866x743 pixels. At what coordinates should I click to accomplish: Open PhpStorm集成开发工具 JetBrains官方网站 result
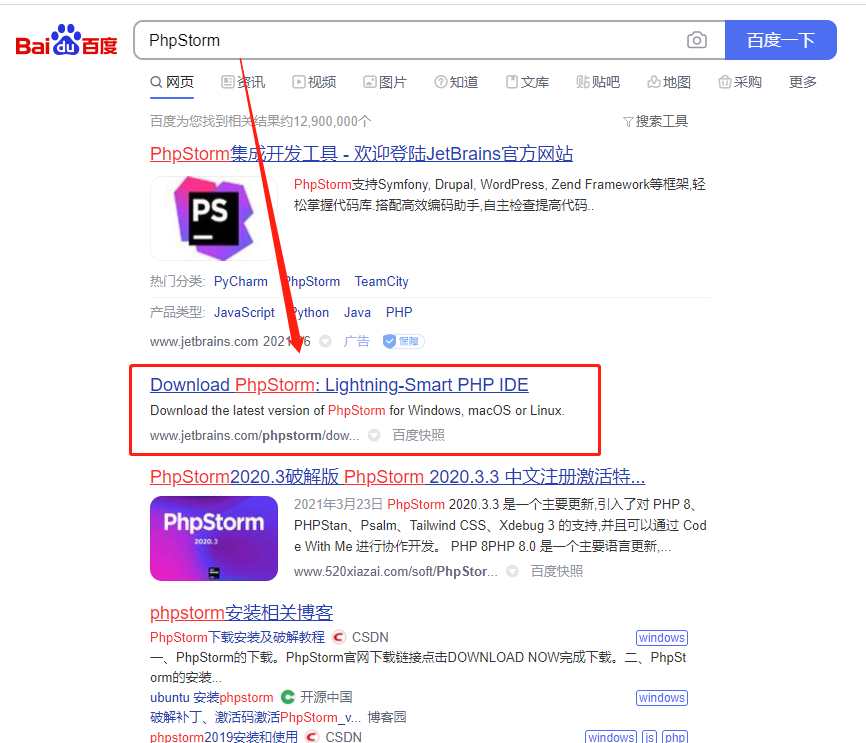(x=361, y=154)
